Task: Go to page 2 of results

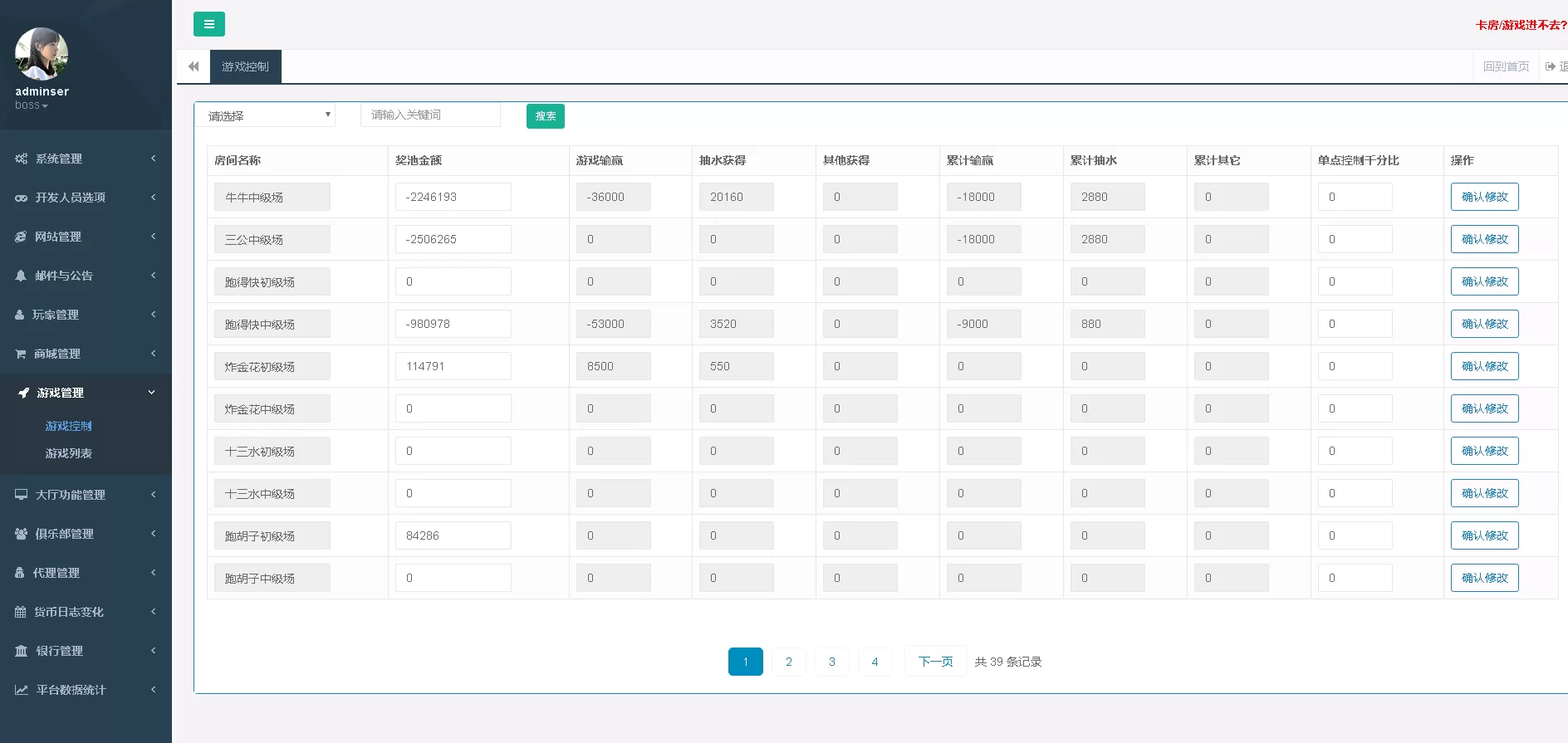Action: coord(788,662)
